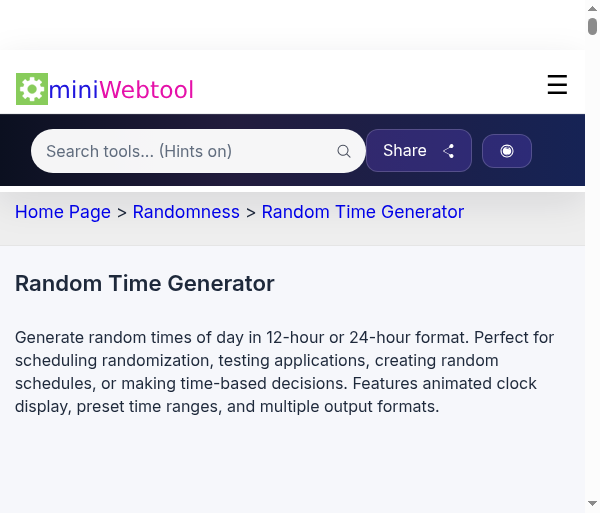The width and height of the screenshot is (600, 513).
Task: Click the share network glyph icon
Action: pyautogui.click(x=449, y=151)
